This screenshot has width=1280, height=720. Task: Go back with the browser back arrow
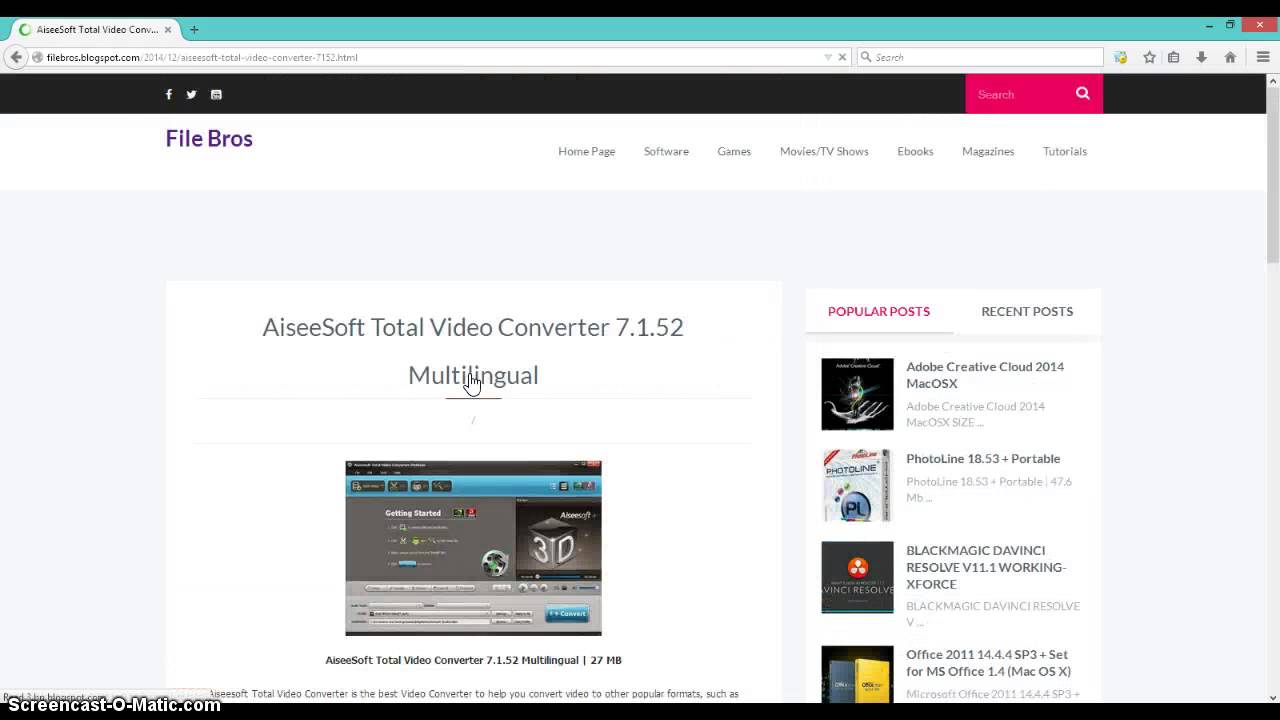pos(16,57)
